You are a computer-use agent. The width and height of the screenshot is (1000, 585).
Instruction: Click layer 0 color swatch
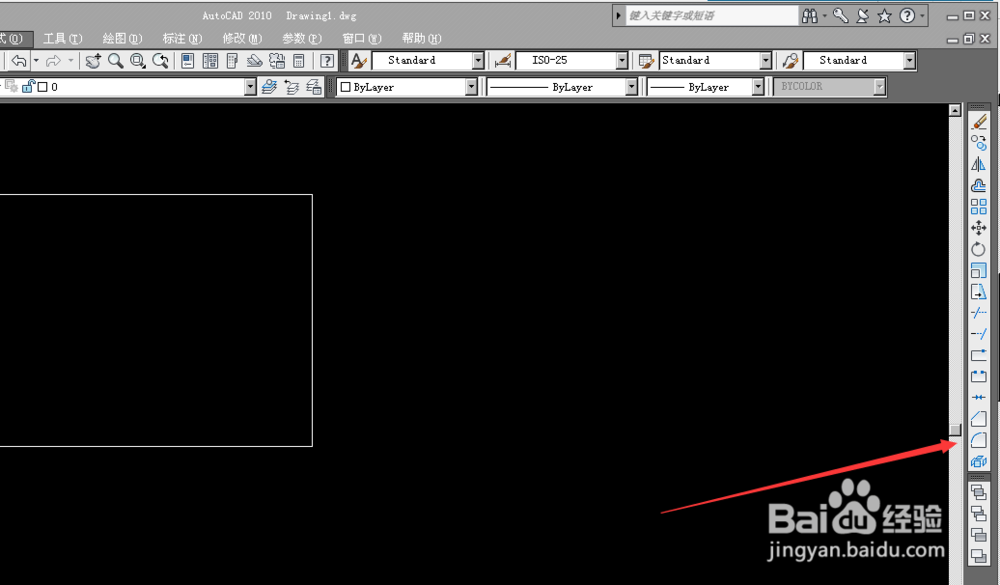click(43, 87)
